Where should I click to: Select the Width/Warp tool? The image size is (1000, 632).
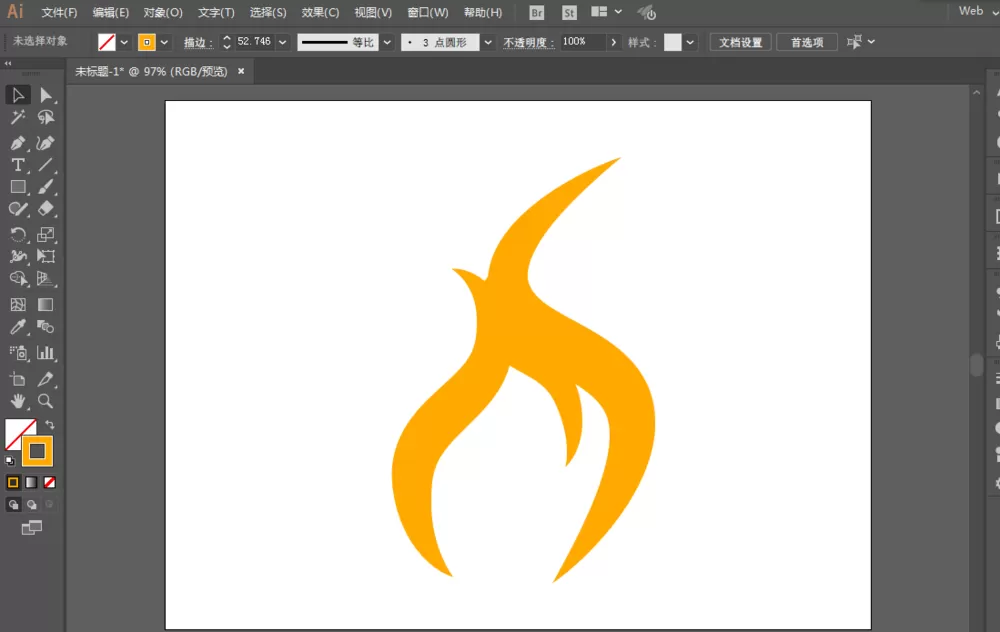(x=18, y=256)
